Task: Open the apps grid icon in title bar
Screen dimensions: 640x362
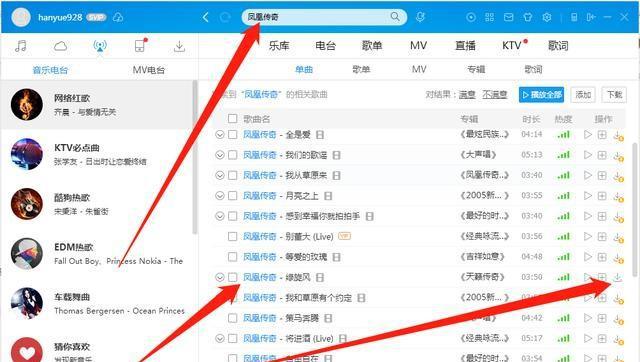Action: [x=489, y=17]
